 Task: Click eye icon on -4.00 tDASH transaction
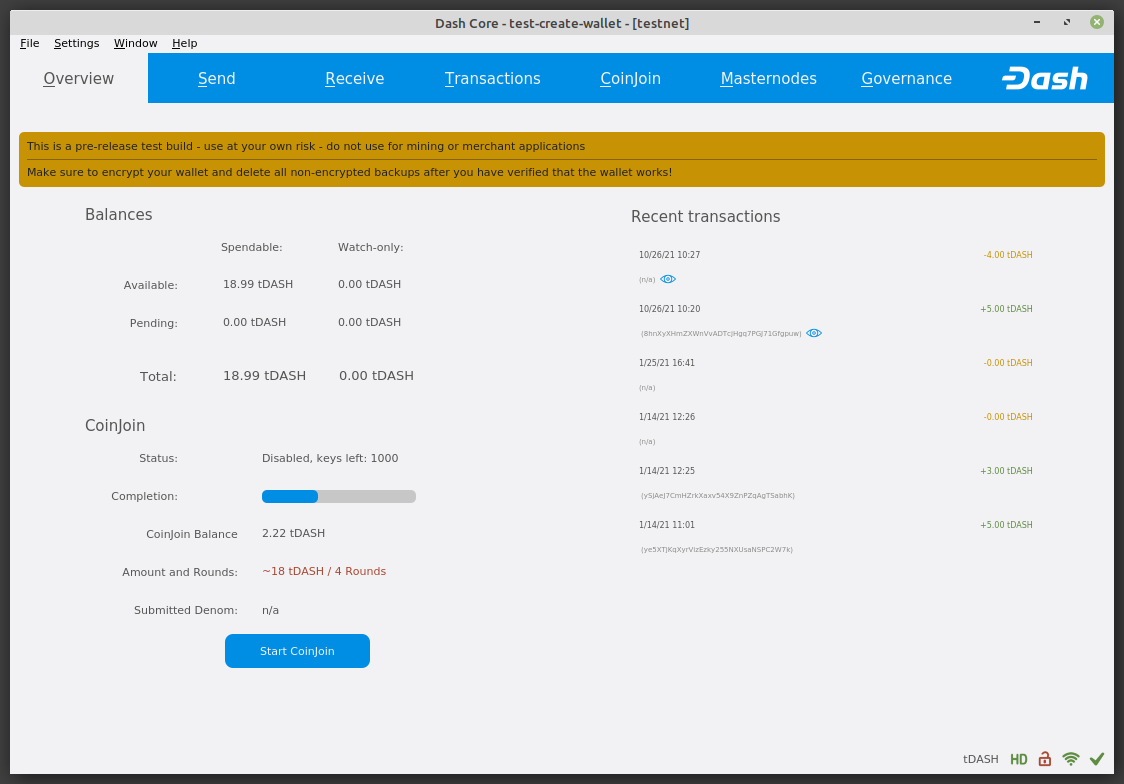tap(668, 279)
